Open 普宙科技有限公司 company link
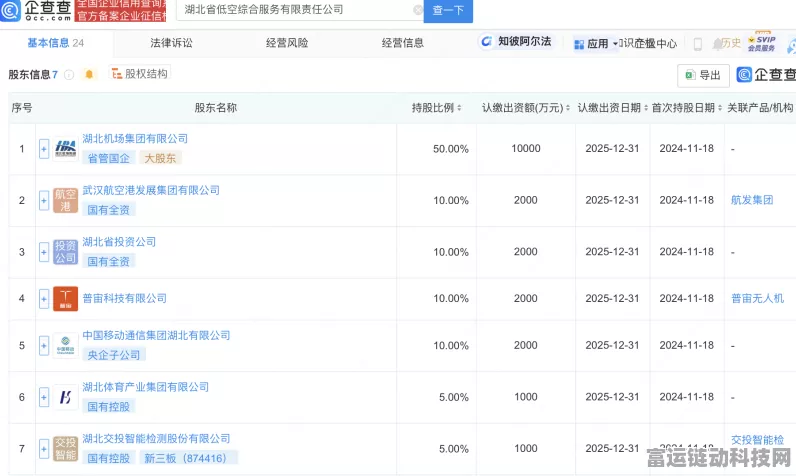This screenshot has height=476, width=796. [x=124, y=298]
